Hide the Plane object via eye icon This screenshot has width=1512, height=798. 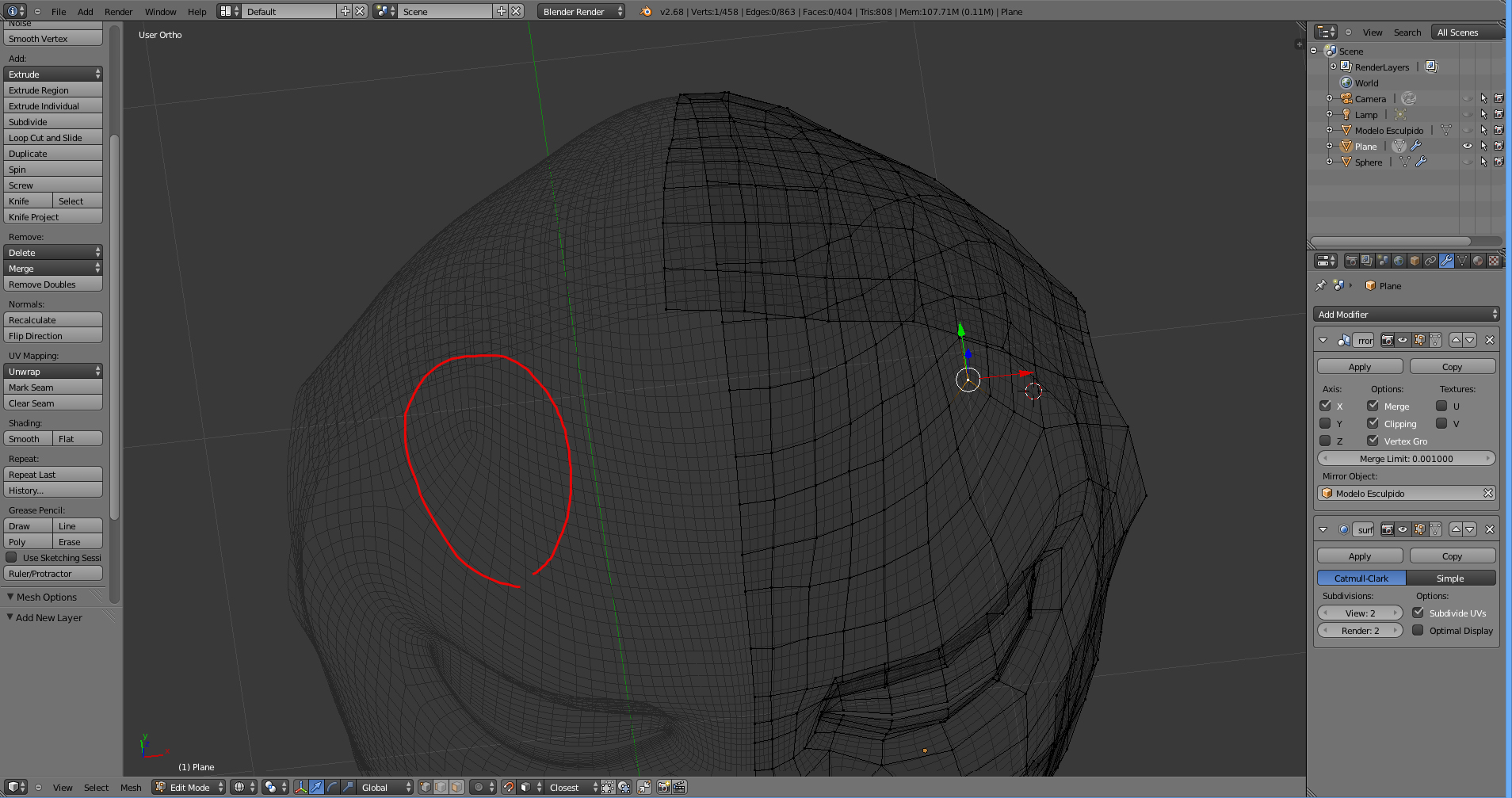click(x=1467, y=146)
